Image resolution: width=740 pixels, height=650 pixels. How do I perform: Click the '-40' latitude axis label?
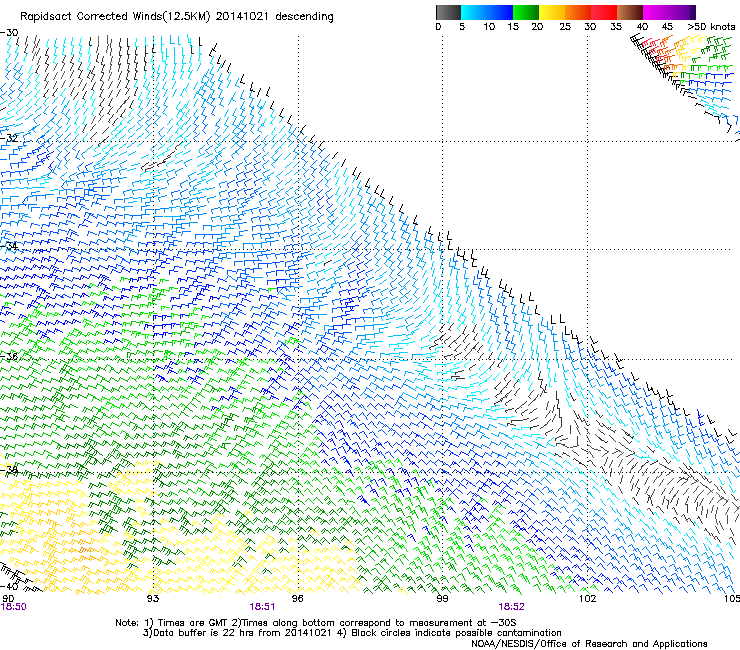(9, 586)
